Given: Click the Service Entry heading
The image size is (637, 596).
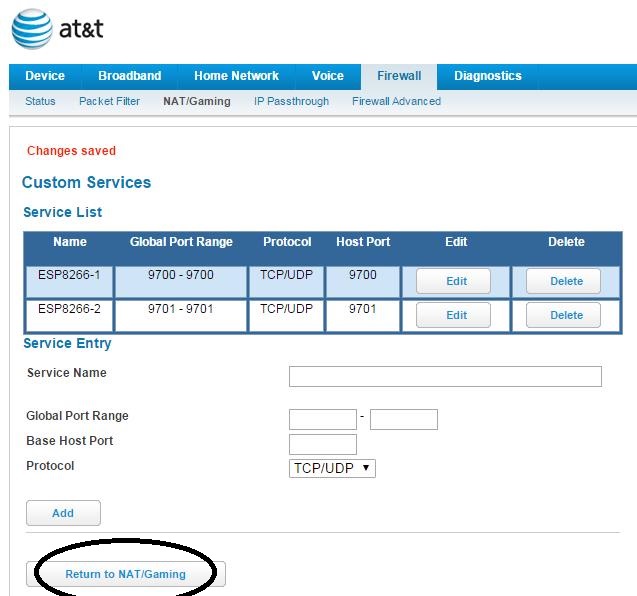Looking at the screenshot, I should coord(67,344).
